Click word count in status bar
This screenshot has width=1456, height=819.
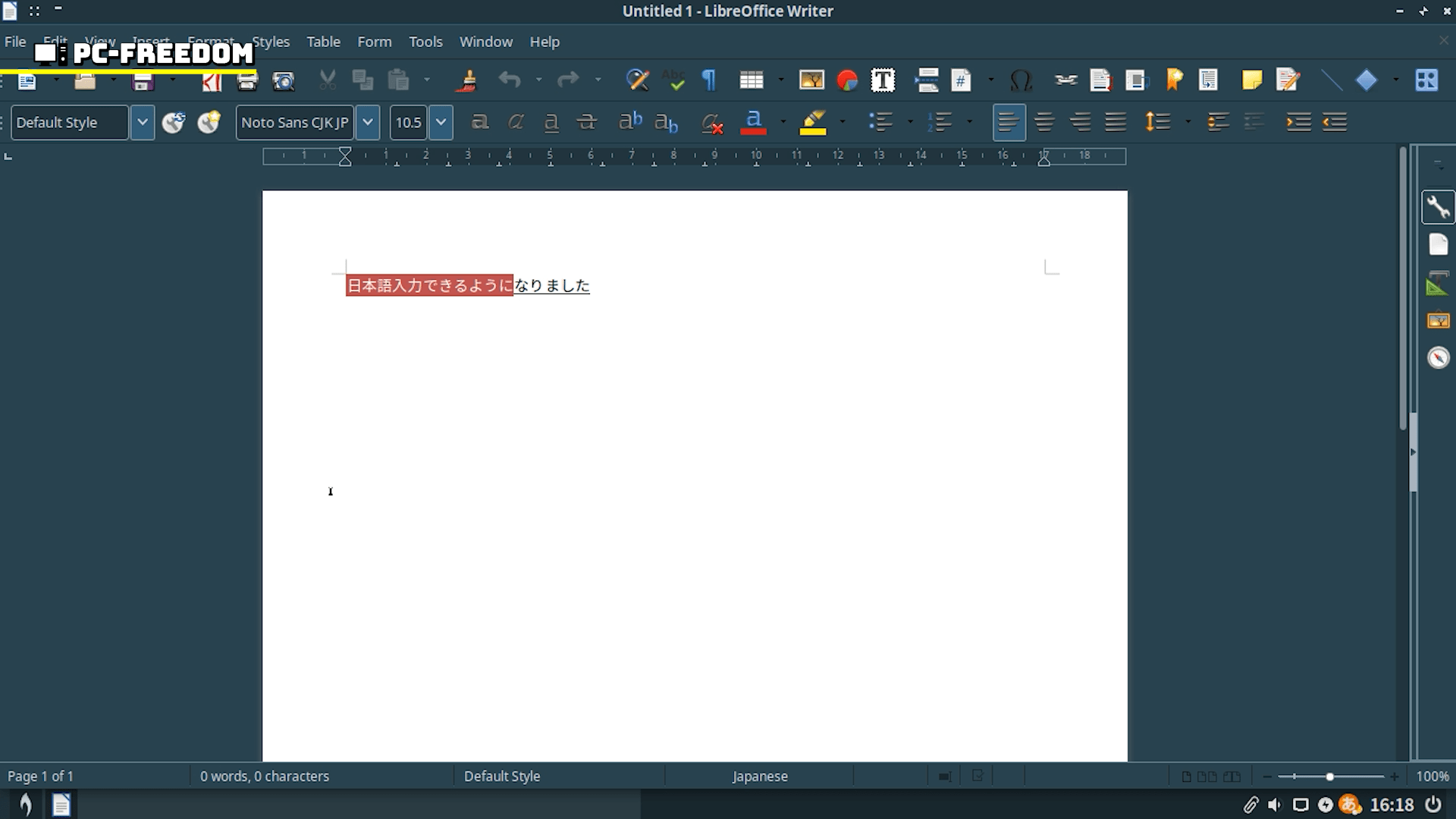[265, 776]
